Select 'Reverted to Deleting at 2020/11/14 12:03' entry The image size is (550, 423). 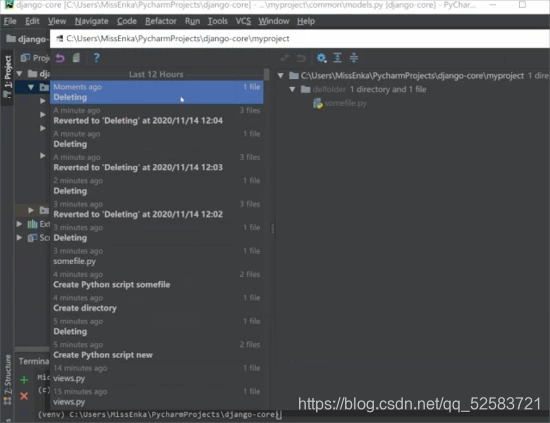[156, 162]
